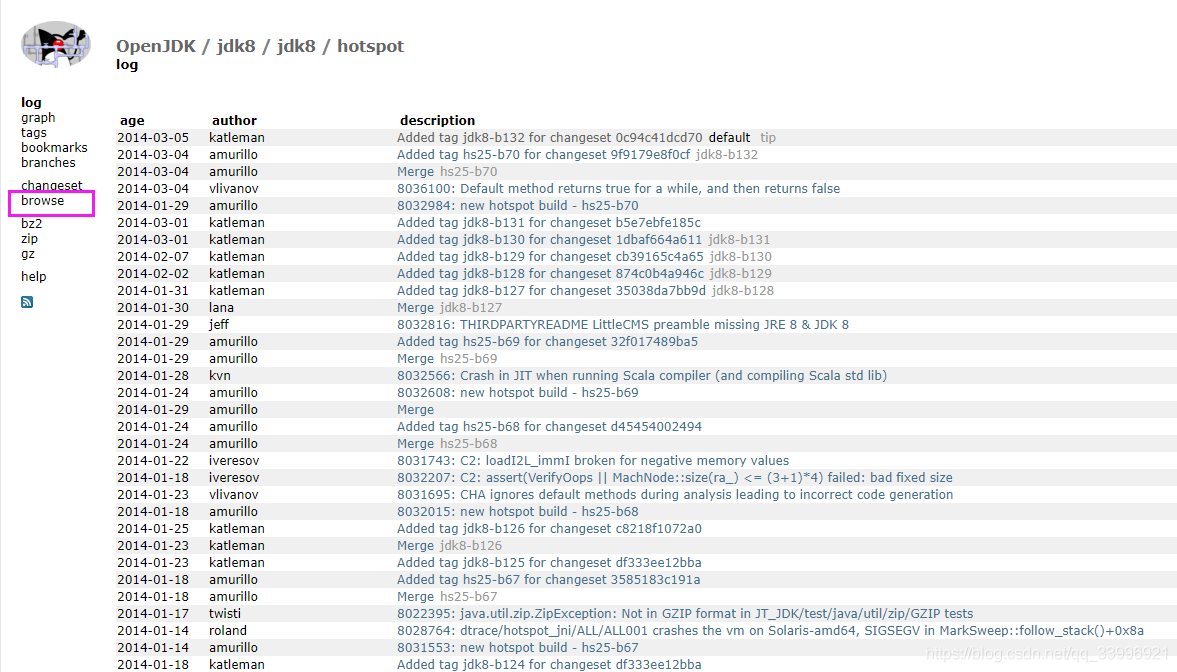
Task: Open 'Merge jdk8-b126' by katleman
Action: tap(415, 546)
